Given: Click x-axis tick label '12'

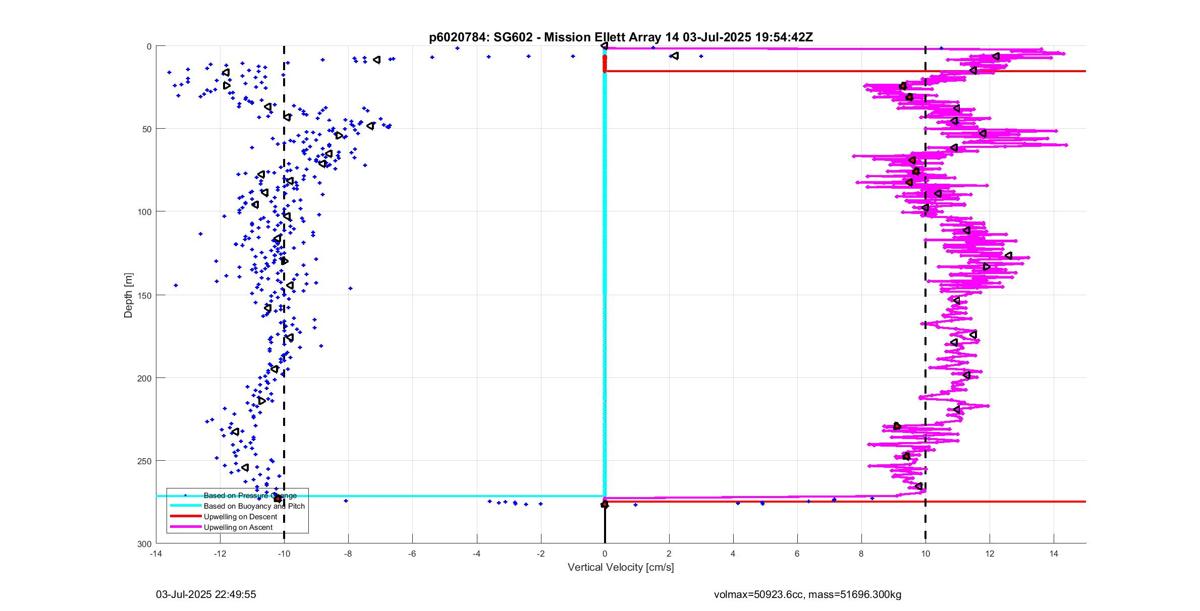Looking at the screenshot, I should coord(990,552).
